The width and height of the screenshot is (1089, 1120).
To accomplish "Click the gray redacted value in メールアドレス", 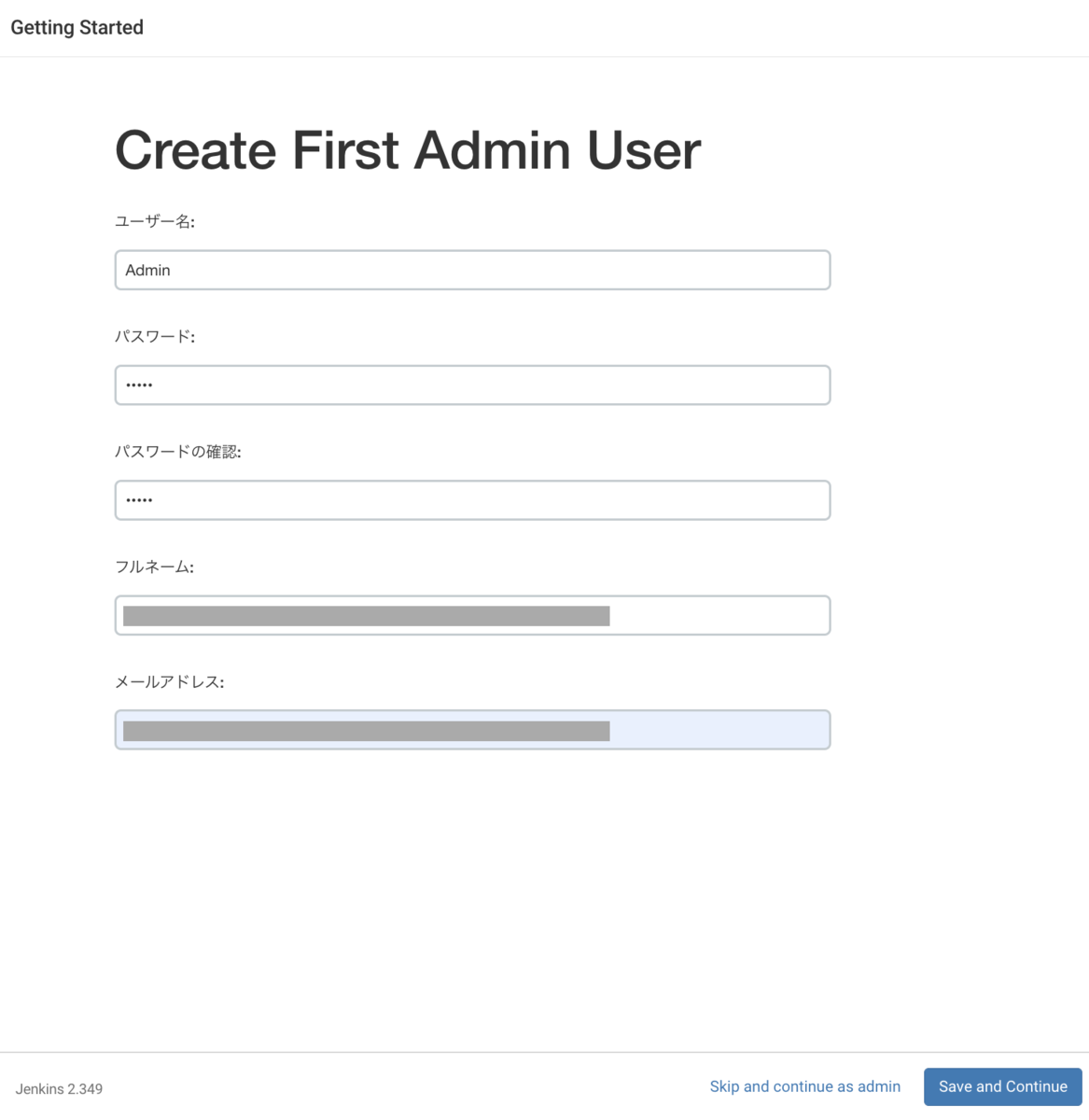I will [x=366, y=731].
